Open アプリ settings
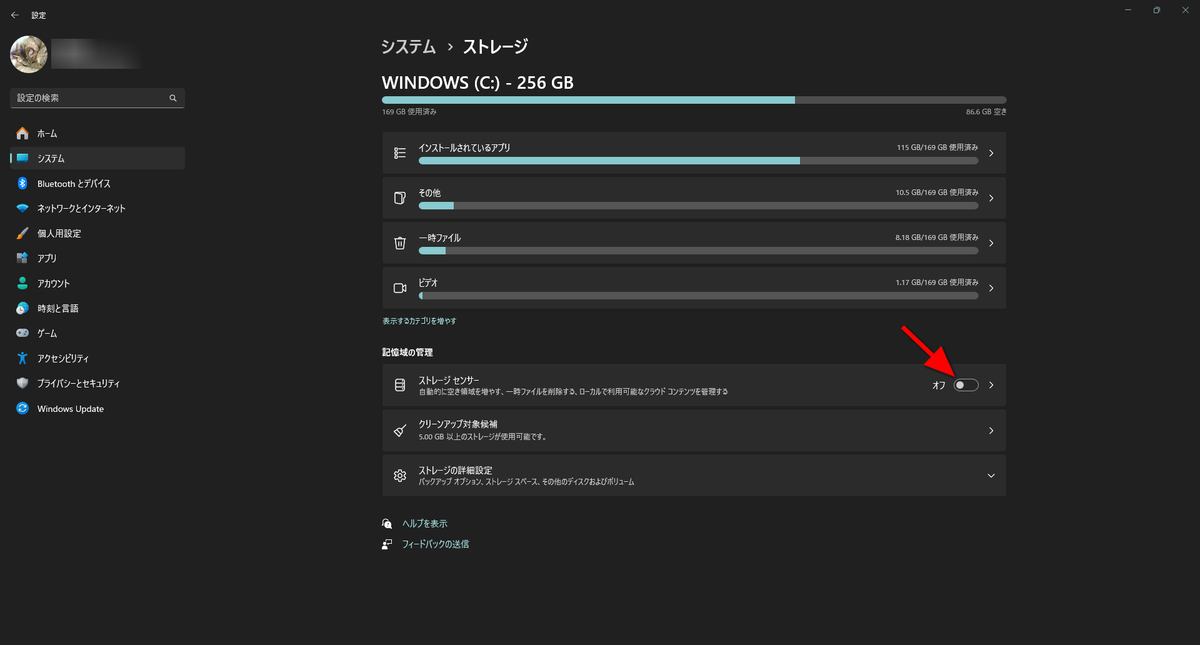 tap(97, 258)
